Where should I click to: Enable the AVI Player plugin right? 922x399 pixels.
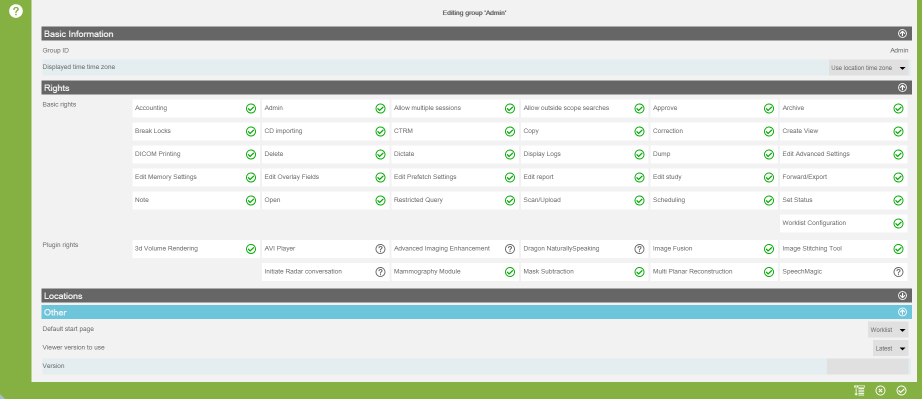(x=380, y=249)
